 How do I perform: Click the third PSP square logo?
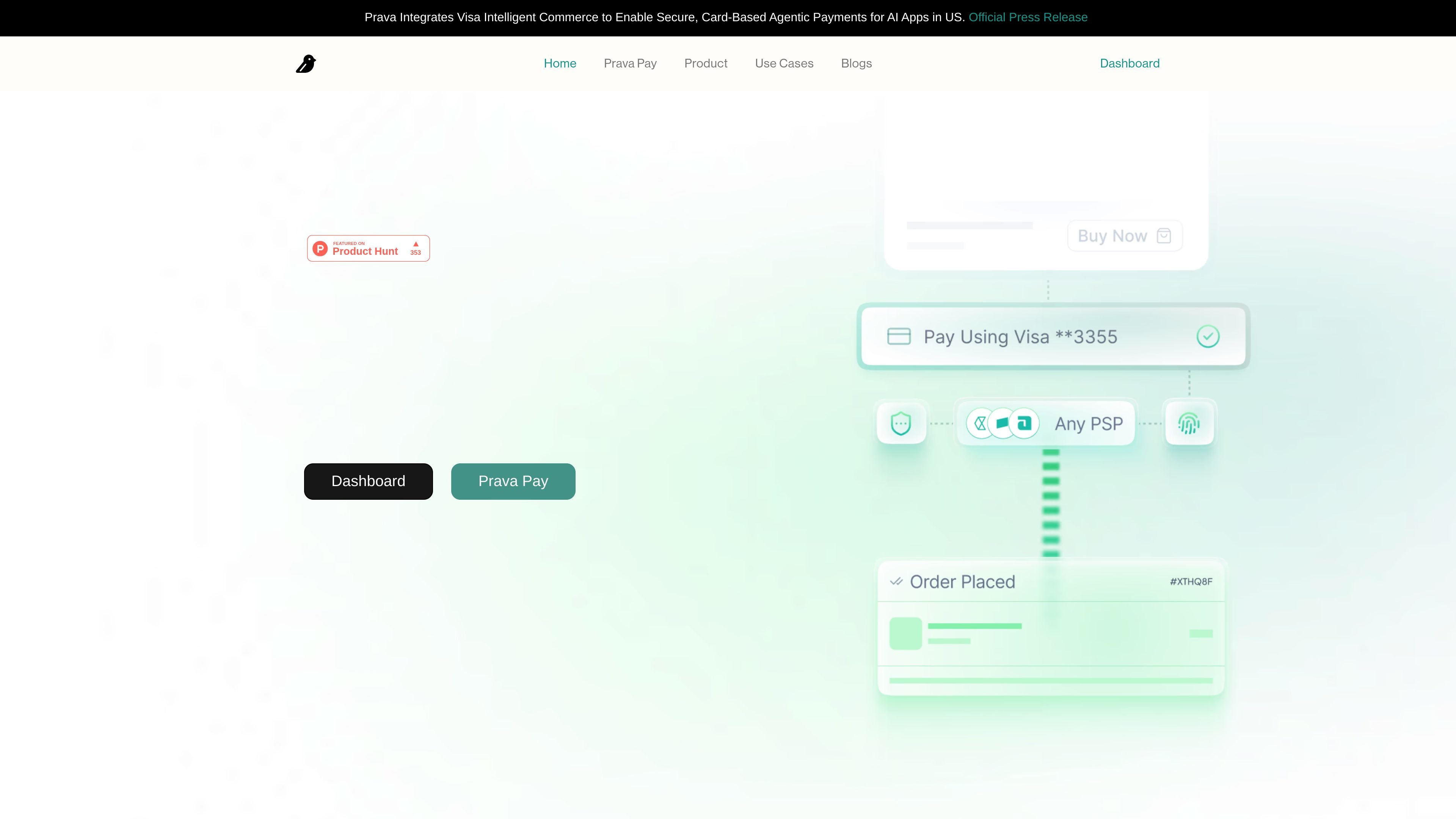click(1024, 424)
